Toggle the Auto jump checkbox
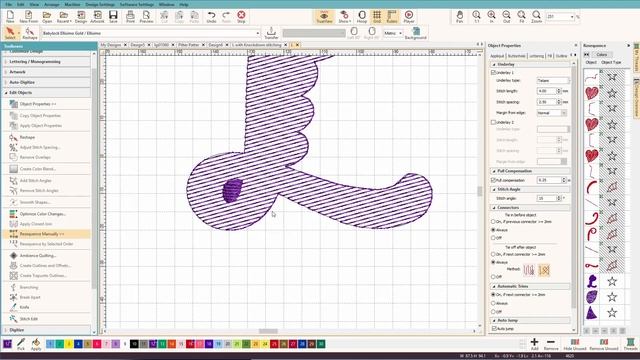This screenshot has height=360, width=640. click(x=494, y=329)
